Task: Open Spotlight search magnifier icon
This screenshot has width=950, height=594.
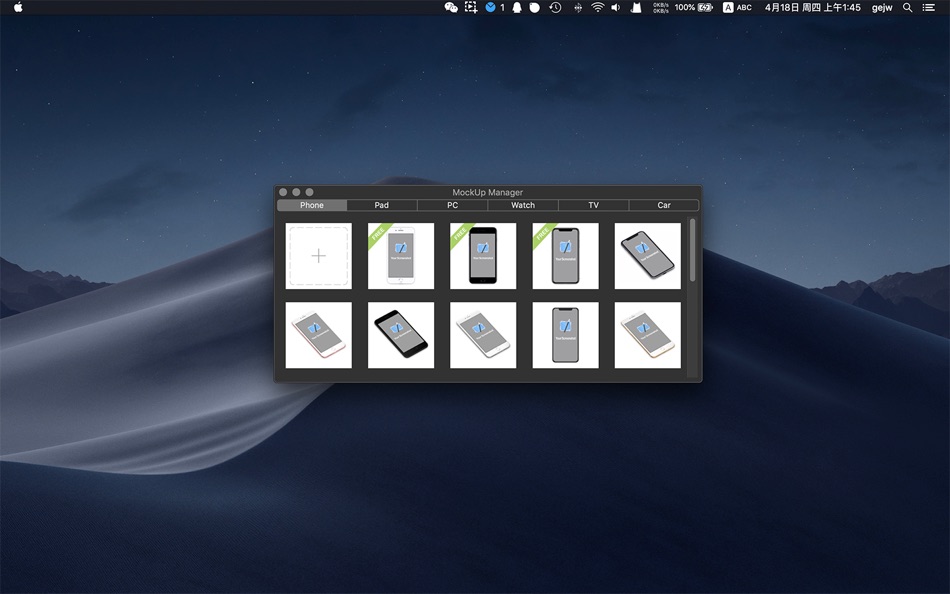Action: point(908,7)
